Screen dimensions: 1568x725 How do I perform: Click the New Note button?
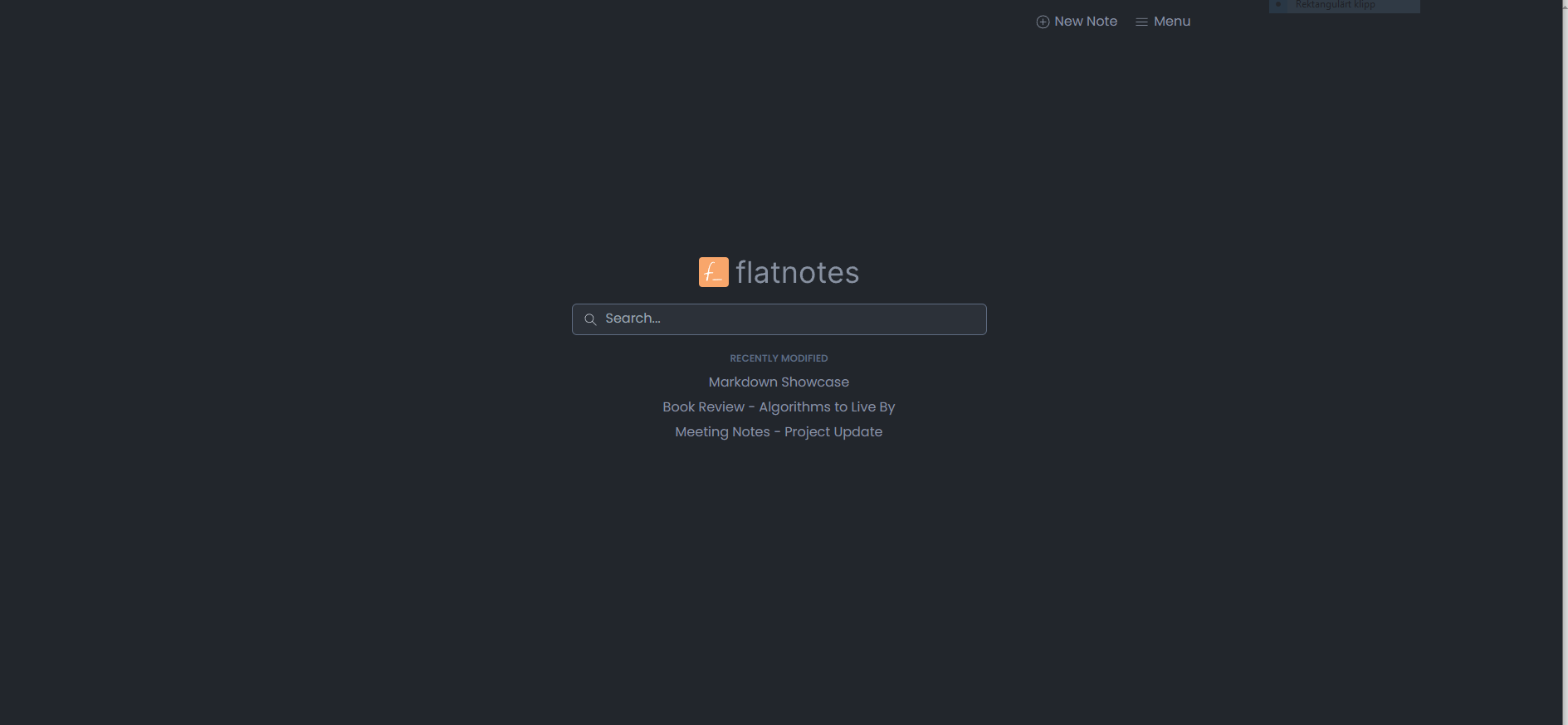click(x=1077, y=22)
